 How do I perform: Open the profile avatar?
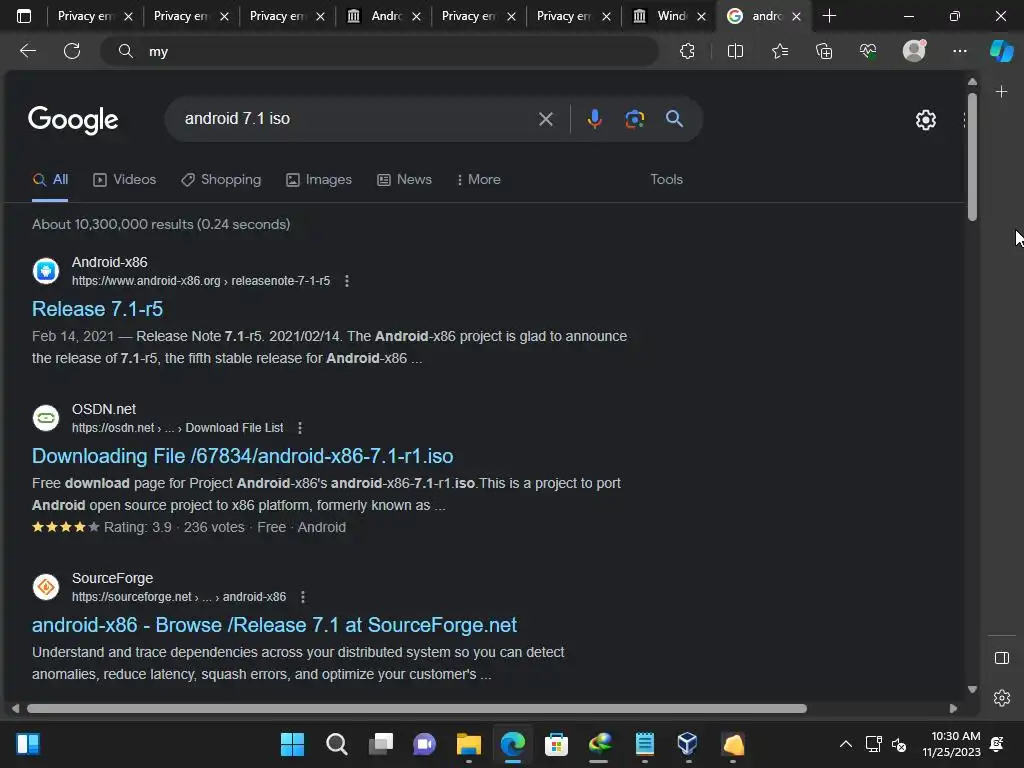[x=914, y=50]
